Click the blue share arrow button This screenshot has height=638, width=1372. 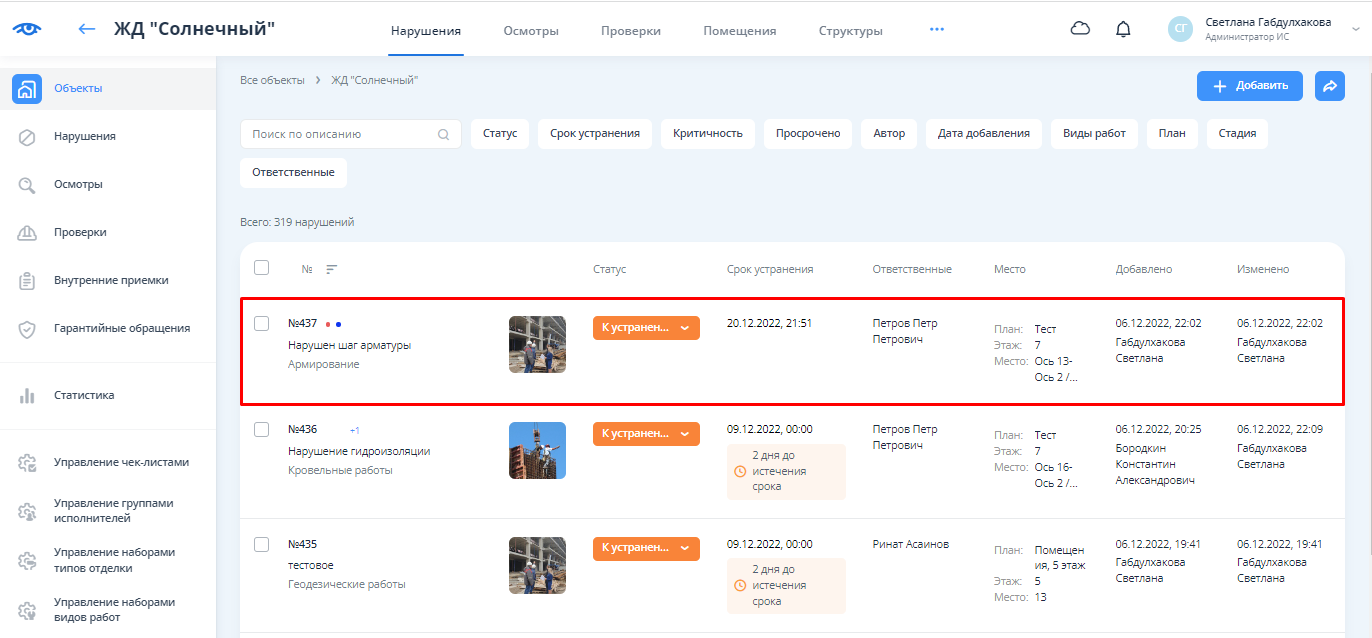(x=1329, y=87)
